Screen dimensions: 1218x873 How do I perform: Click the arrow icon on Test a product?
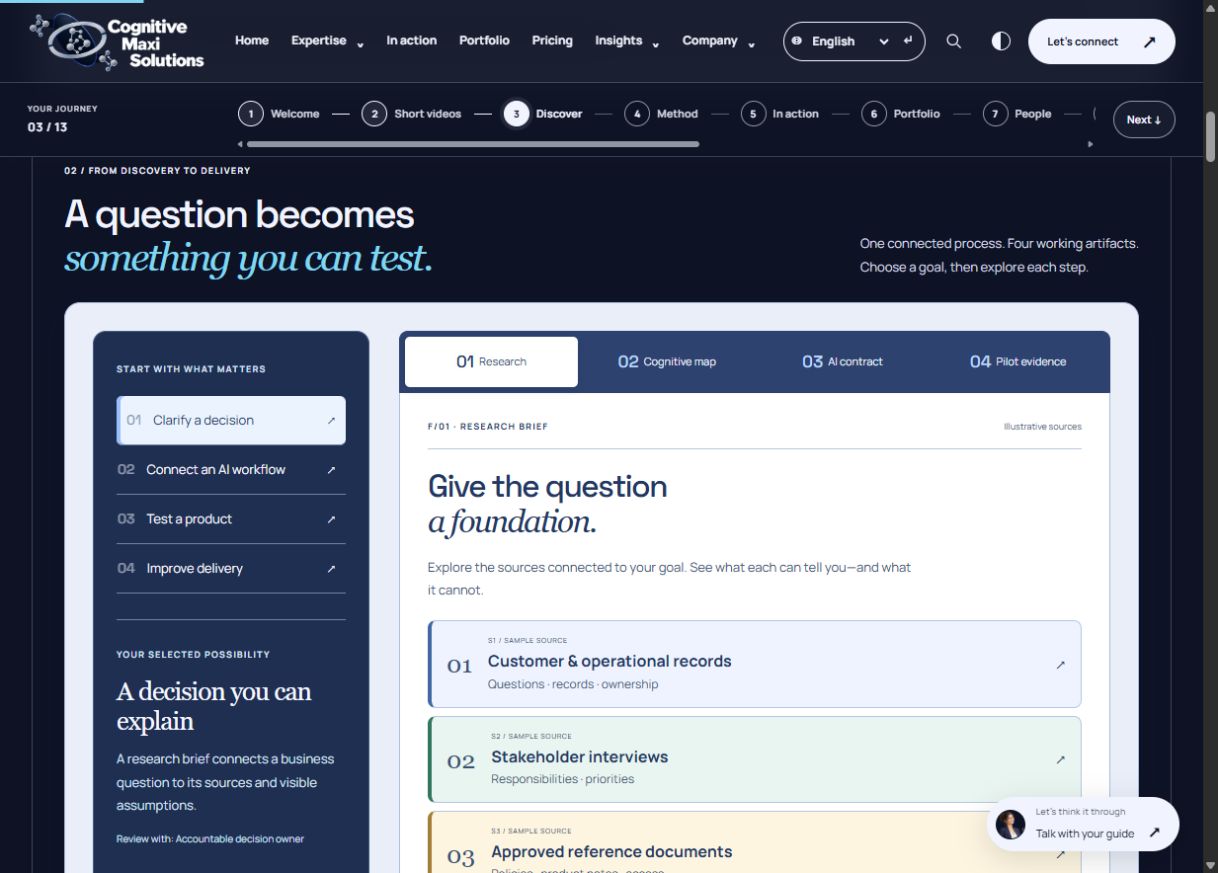pyautogui.click(x=331, y=519)
